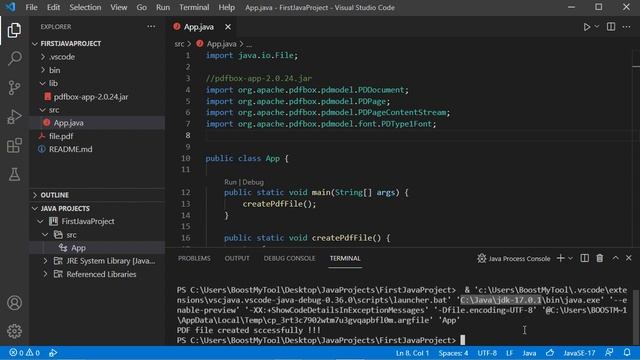Expand JRE System Library node
640x360 pixels.
click(100, 261)
